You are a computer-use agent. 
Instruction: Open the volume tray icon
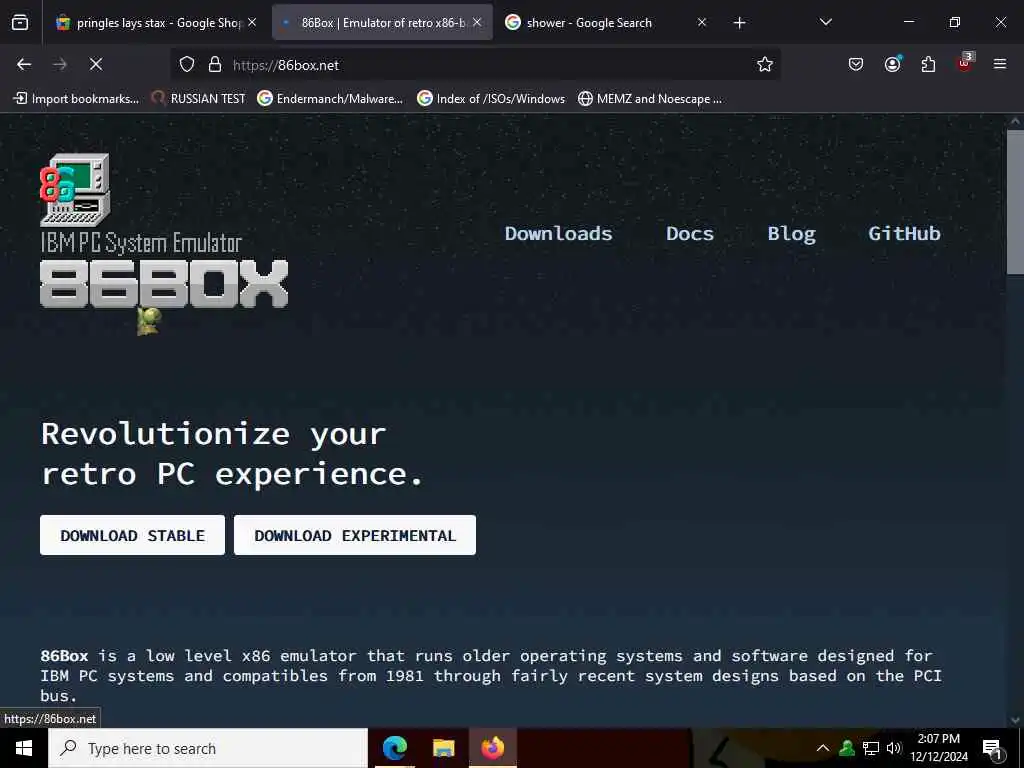tap(894, 748)
